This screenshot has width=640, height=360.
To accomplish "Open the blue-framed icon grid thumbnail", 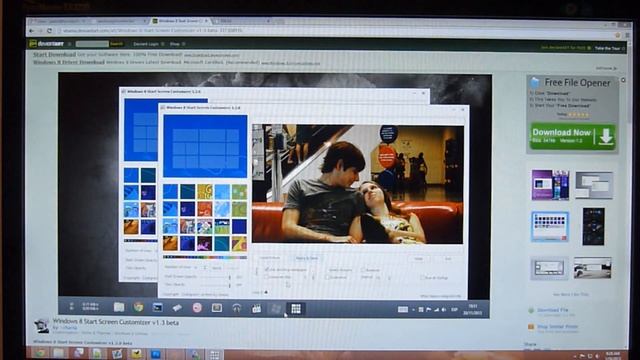I will pos(550,227).
